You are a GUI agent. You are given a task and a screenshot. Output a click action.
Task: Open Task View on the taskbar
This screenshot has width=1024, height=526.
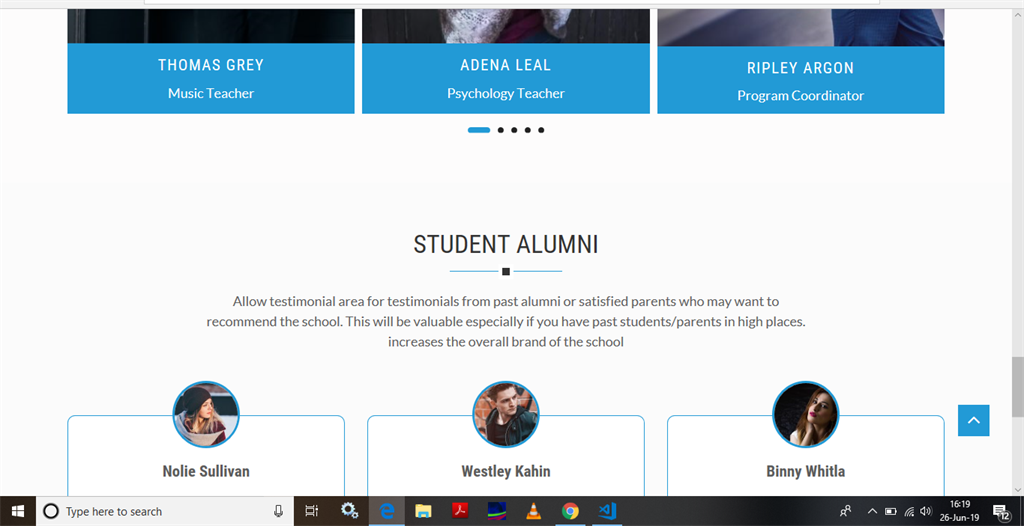click(x=312, y=511)
